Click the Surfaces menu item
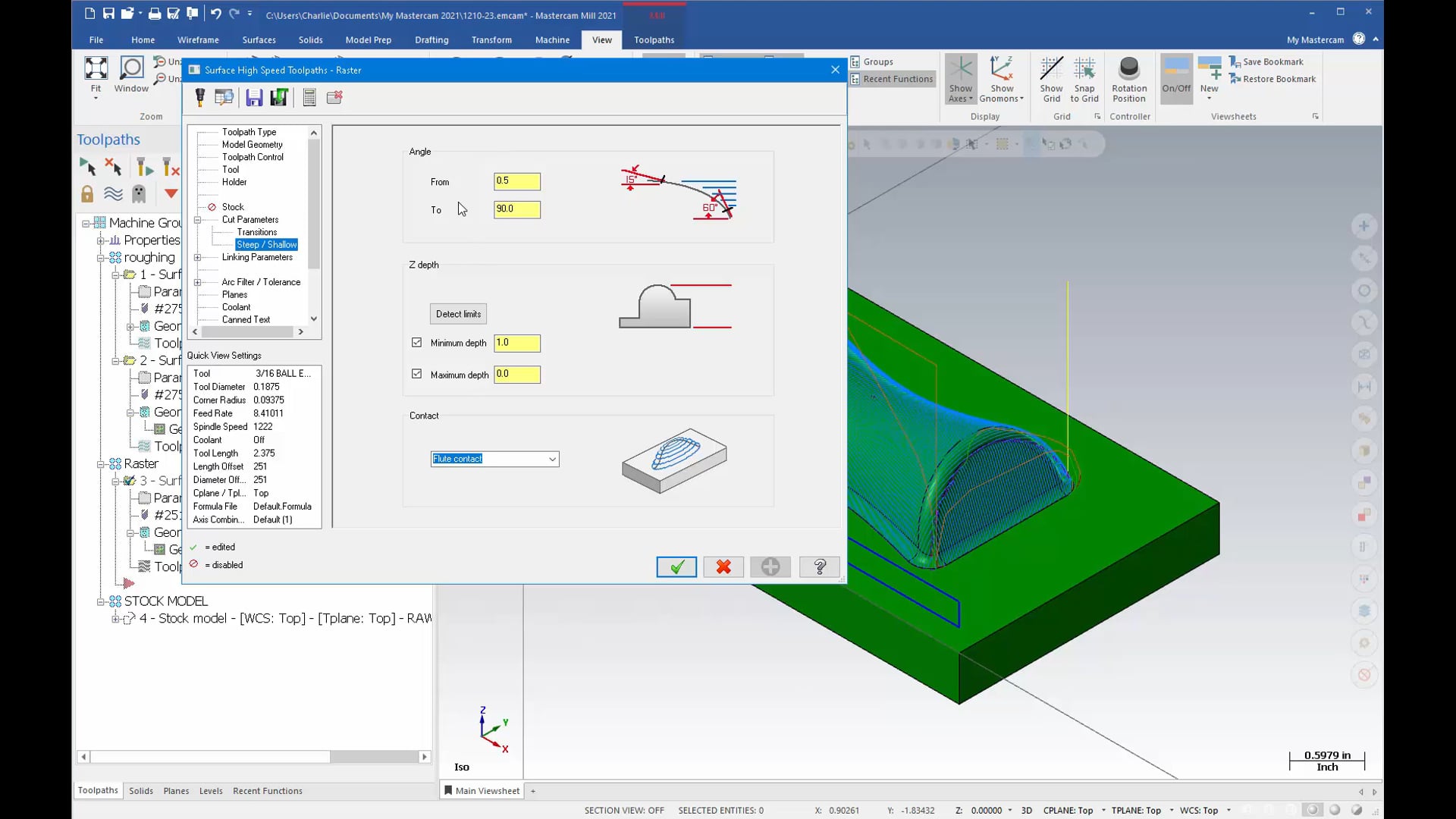The height and width of the screenshot is (819, 1456). 259,40
